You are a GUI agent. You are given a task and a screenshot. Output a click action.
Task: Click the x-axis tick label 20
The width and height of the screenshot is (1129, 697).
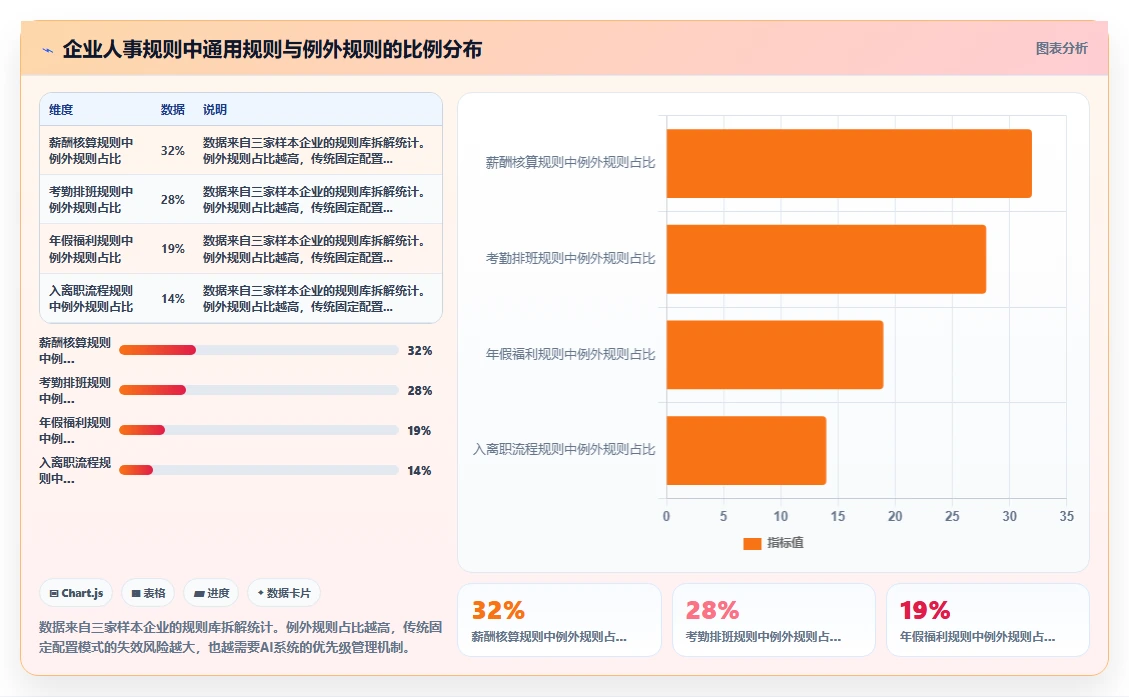click(x=895, y=516)
